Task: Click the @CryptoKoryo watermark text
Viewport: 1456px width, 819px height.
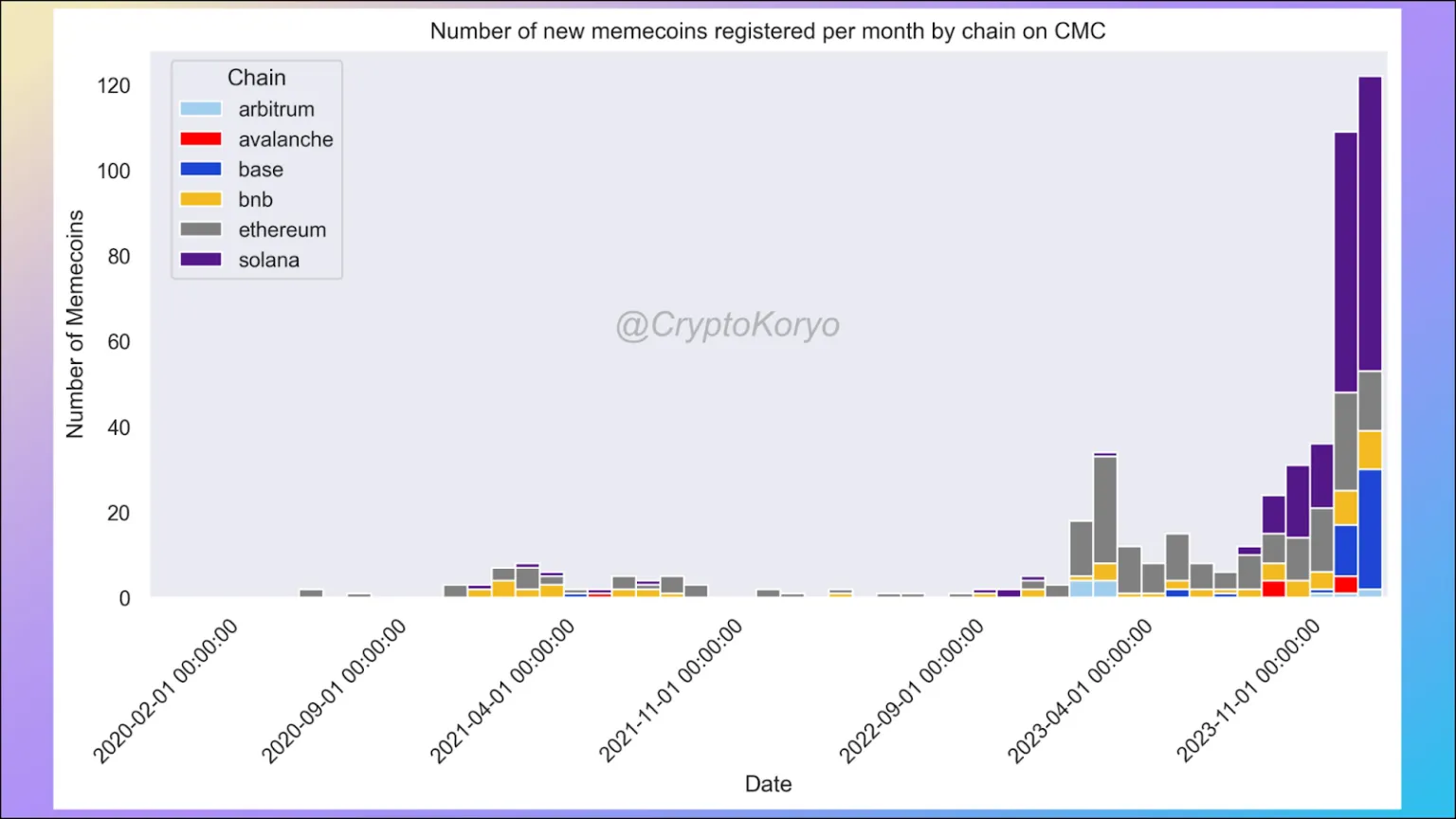Action: click(x=728, y=325)
